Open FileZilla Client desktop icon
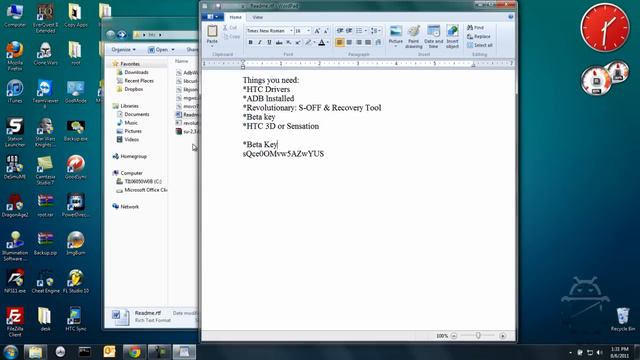This screenshot has height=360, width=640. [x=15, y=322]
